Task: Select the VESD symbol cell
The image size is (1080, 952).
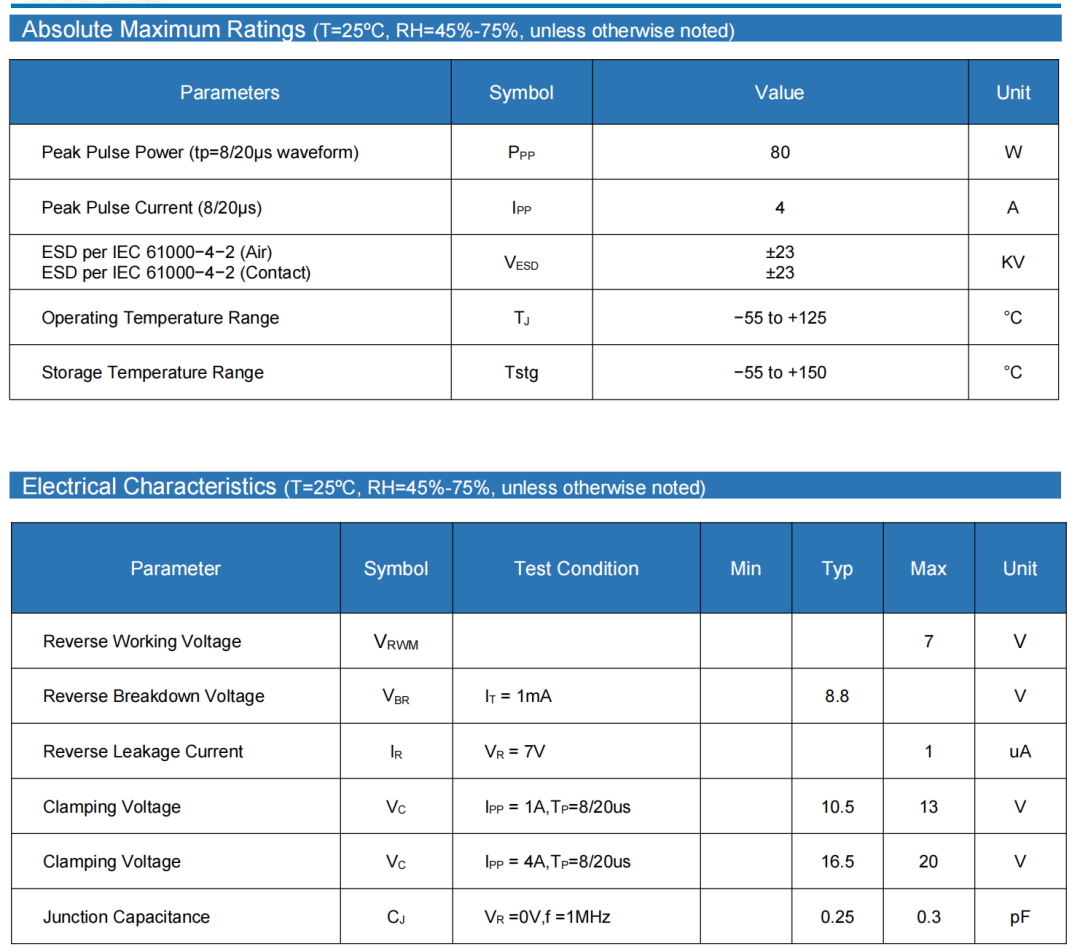Action: [521, 263]
